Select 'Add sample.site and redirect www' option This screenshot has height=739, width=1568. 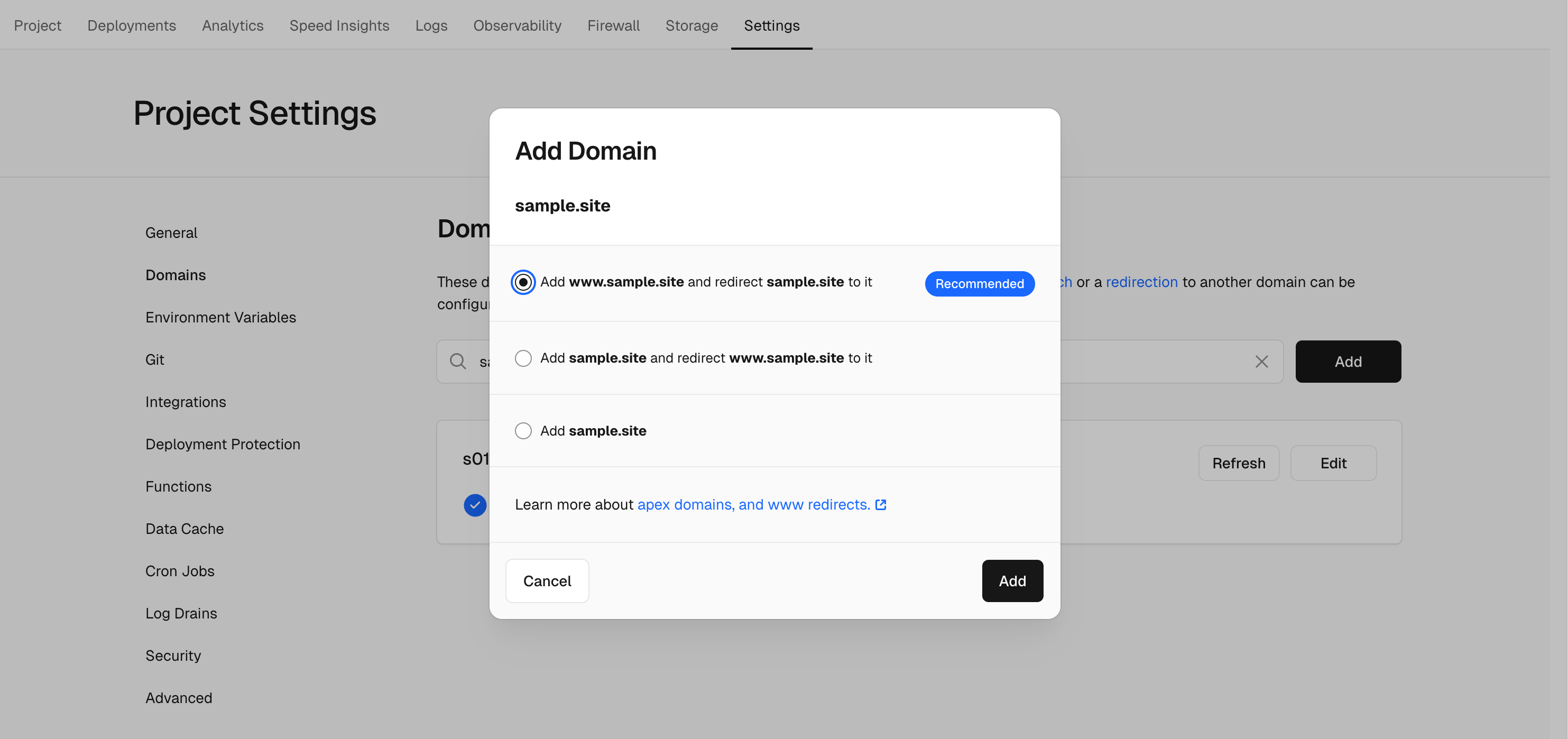523,358
